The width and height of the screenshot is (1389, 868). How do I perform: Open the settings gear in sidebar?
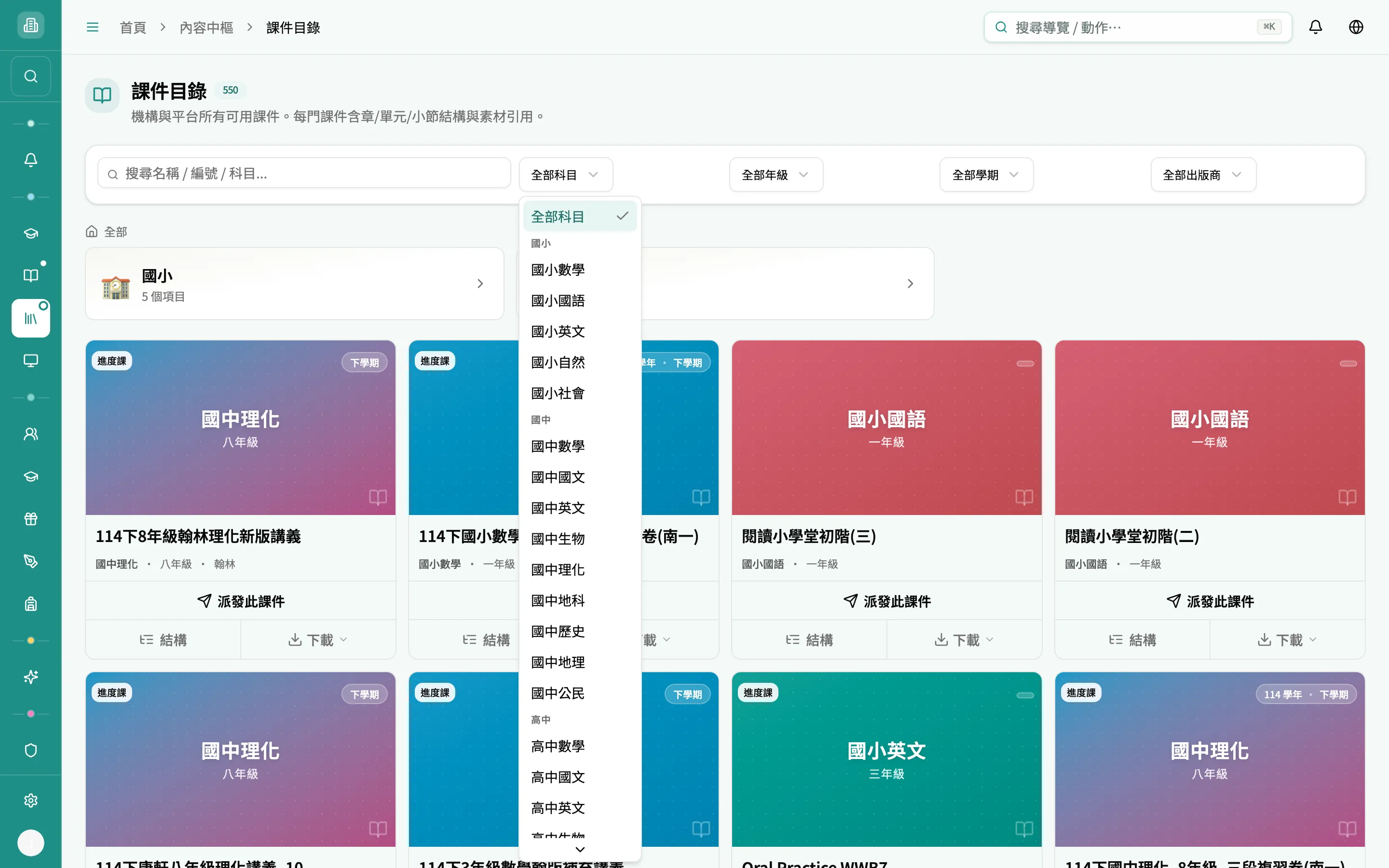click(31, 800)
